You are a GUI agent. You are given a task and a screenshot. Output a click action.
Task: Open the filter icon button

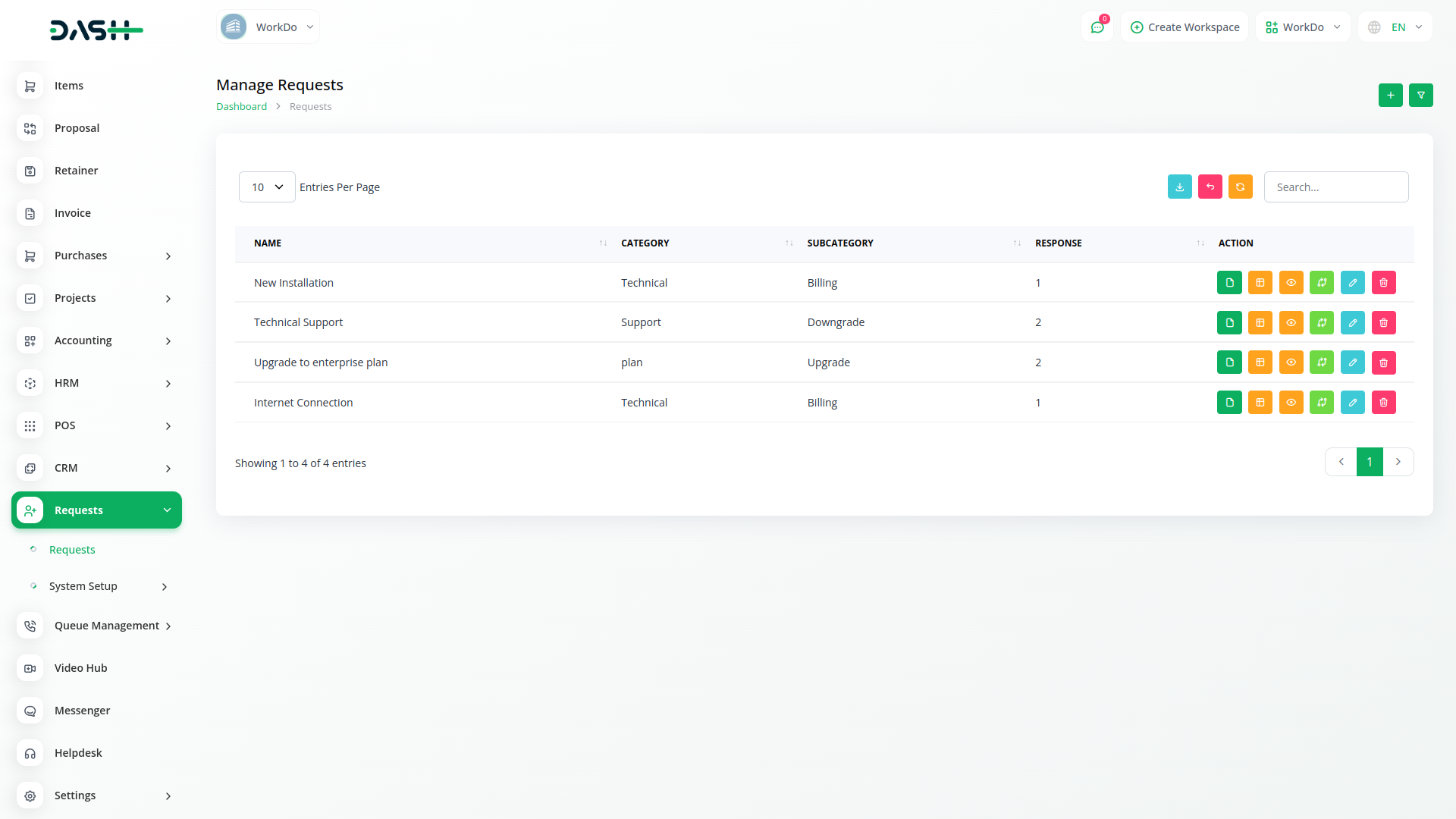point(1420,96)
